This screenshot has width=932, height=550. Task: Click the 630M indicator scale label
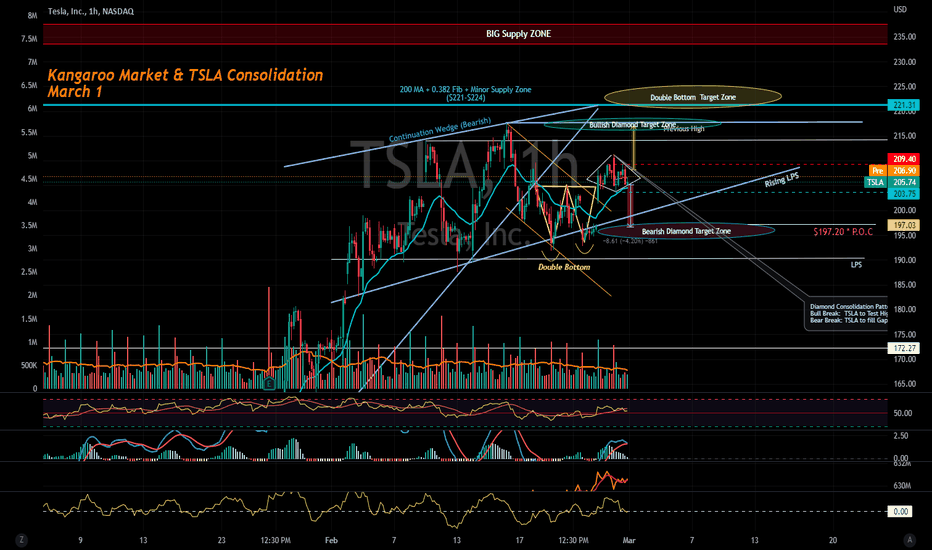(x=902, y=486)
